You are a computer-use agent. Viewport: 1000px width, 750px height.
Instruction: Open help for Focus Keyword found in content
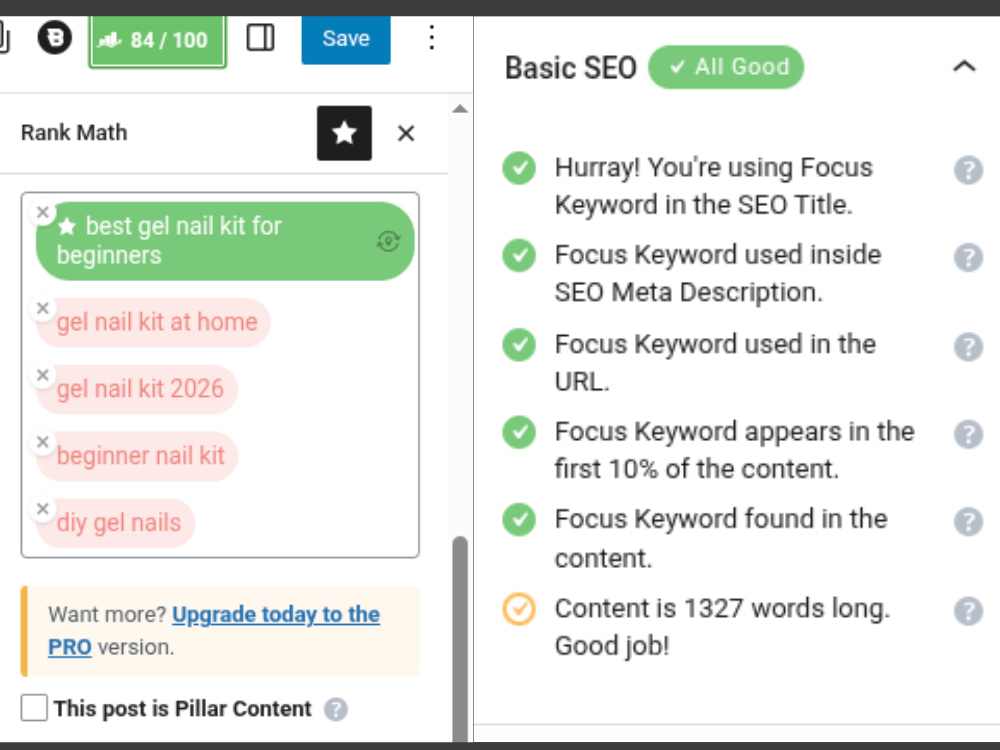point(968,522)
